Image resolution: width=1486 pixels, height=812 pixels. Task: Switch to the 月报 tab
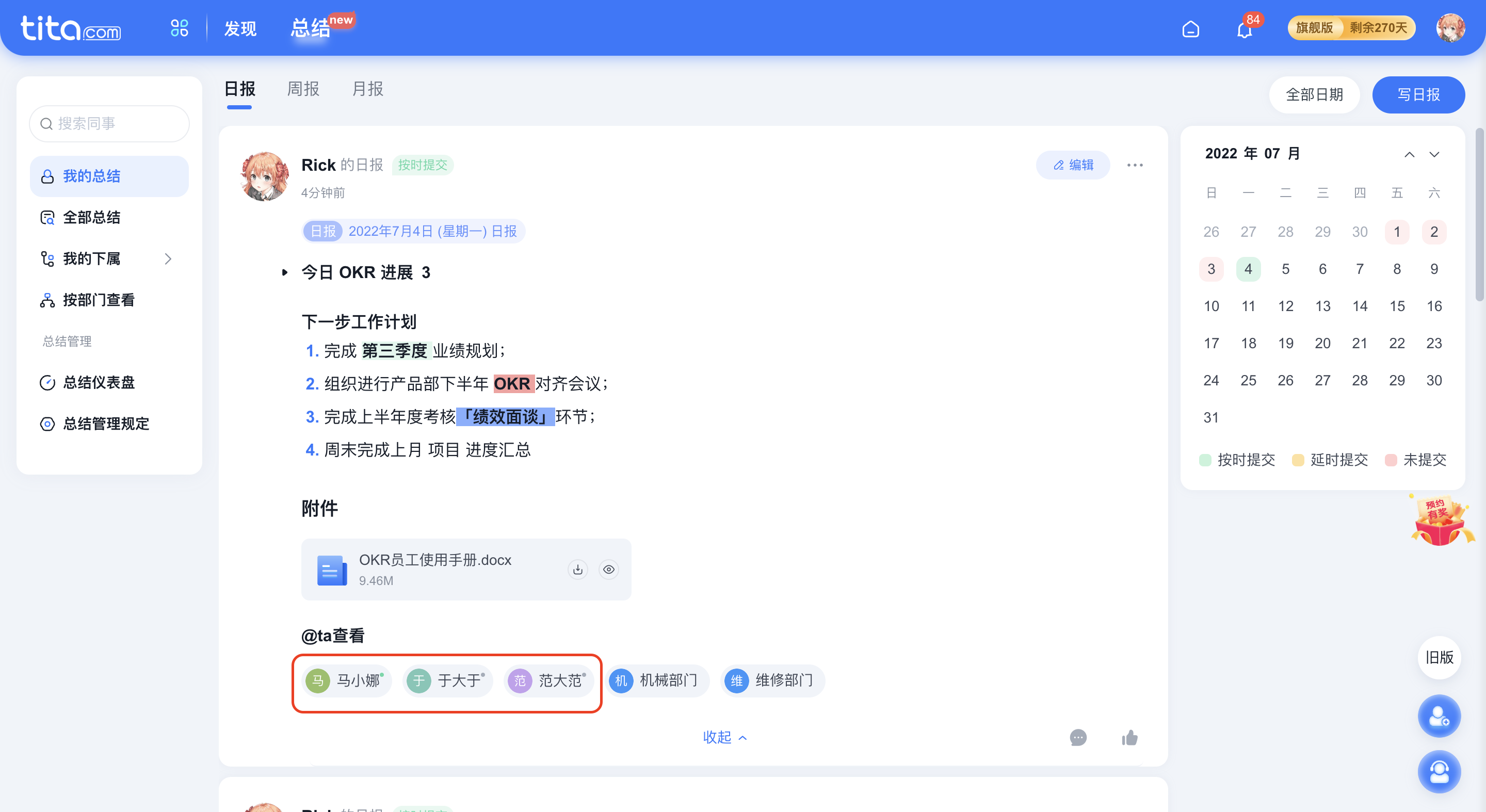point(367,89)
